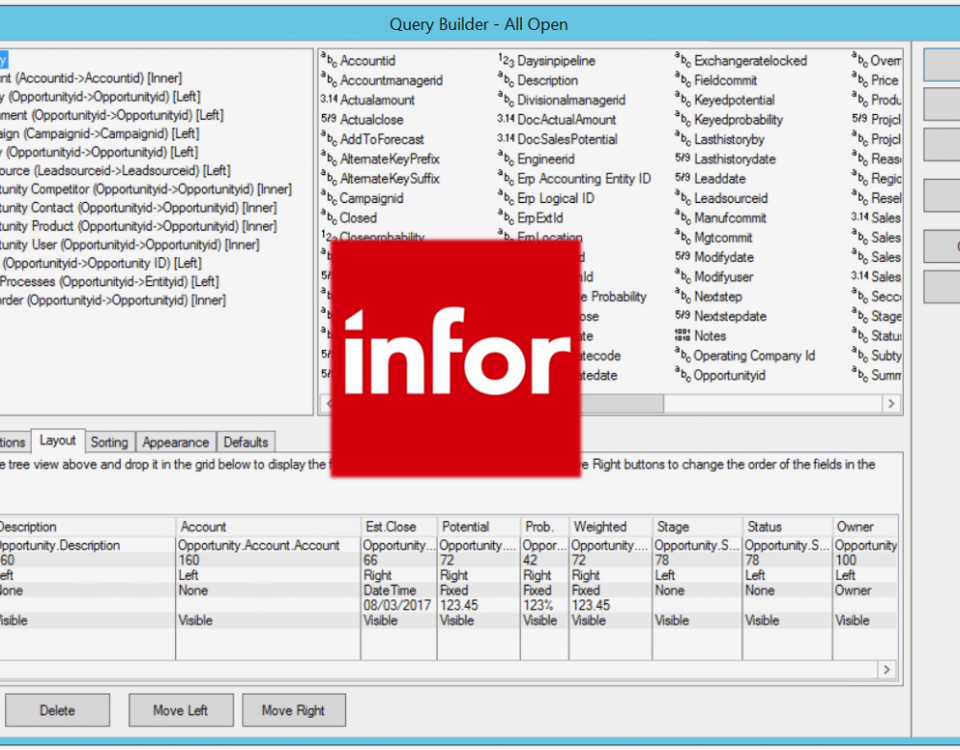
Task: Click right arrow of layout grid scrollbar
Action: [887, 670]
